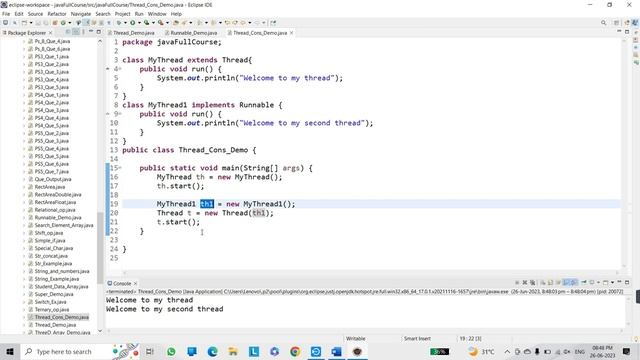
Task: Click the Remove Launch X icon in Console
Action: [525, 282]
